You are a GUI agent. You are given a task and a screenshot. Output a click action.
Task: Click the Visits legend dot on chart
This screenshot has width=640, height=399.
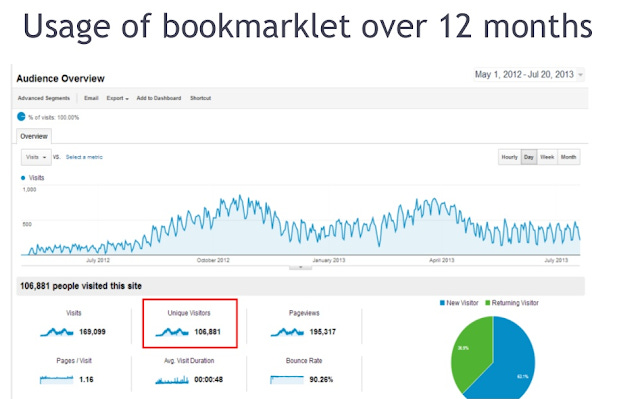pos(23,178)
